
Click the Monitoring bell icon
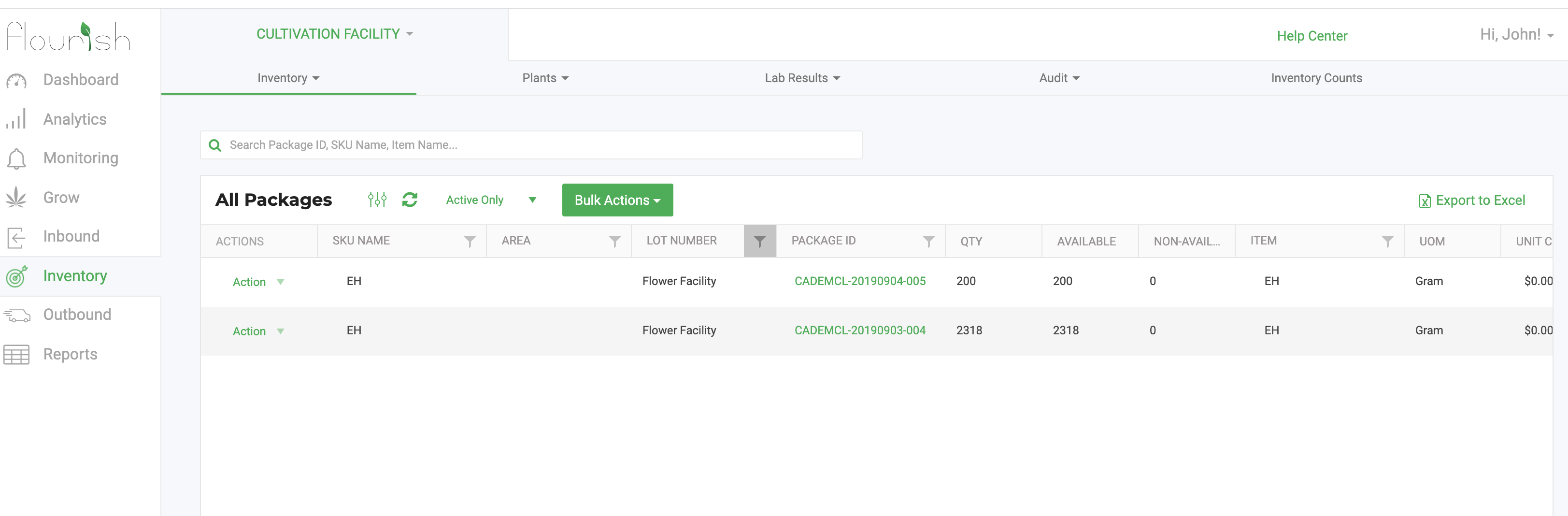16,159
